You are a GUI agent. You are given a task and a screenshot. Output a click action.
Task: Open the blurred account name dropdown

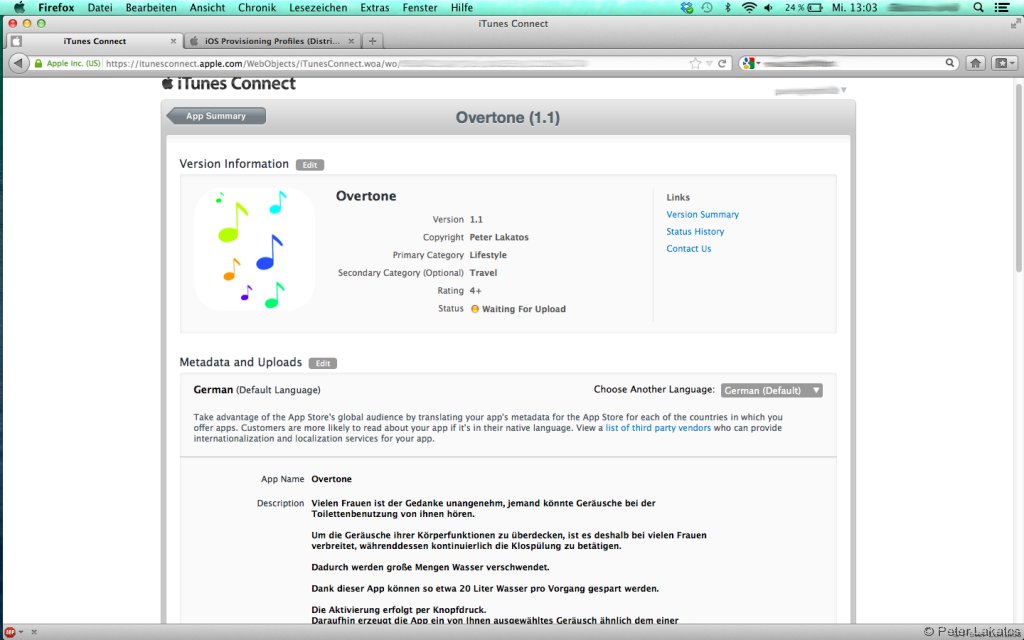point(810,90)
